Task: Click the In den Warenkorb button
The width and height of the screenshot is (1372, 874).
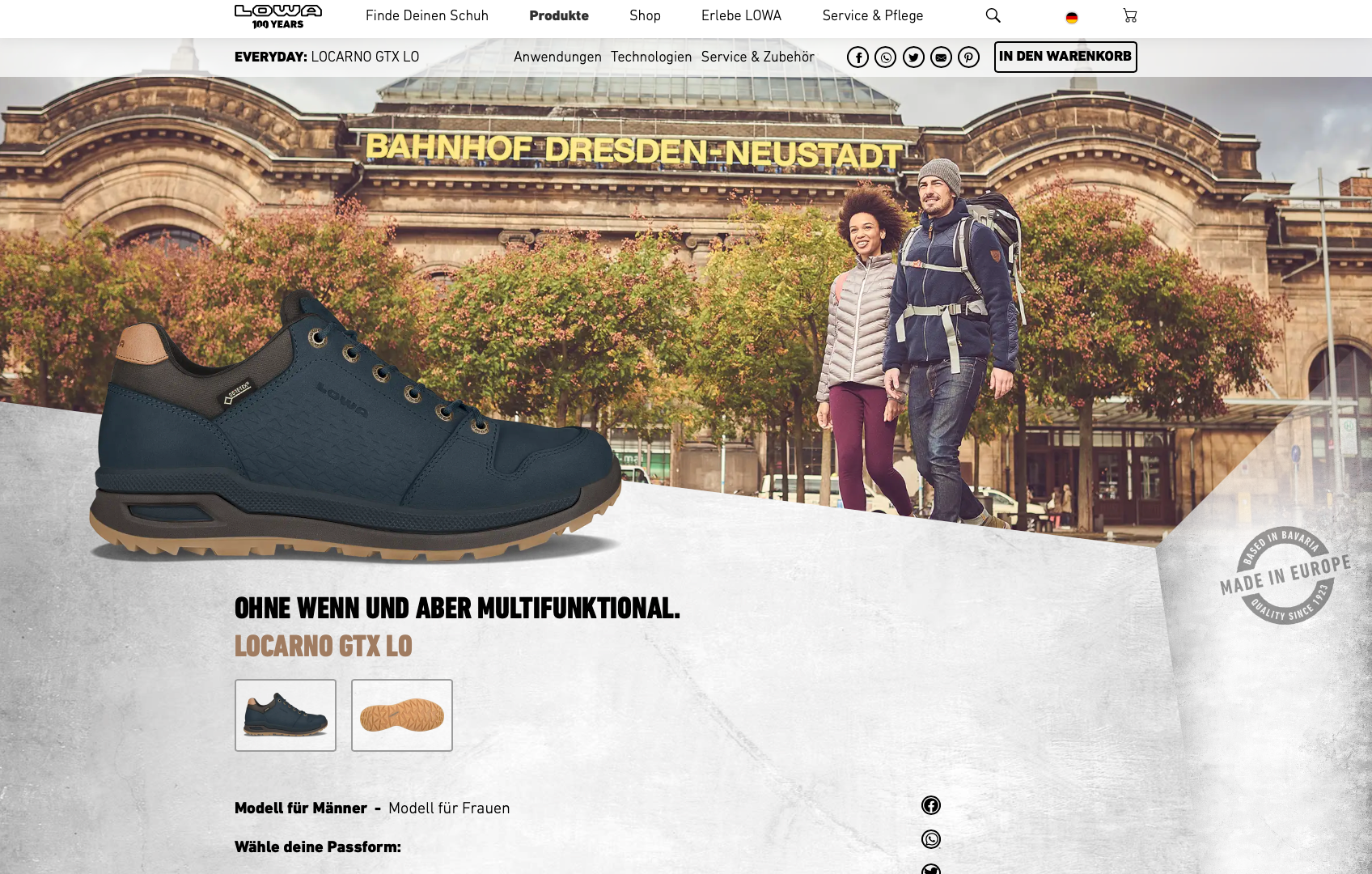Action: pos(1065,57)
